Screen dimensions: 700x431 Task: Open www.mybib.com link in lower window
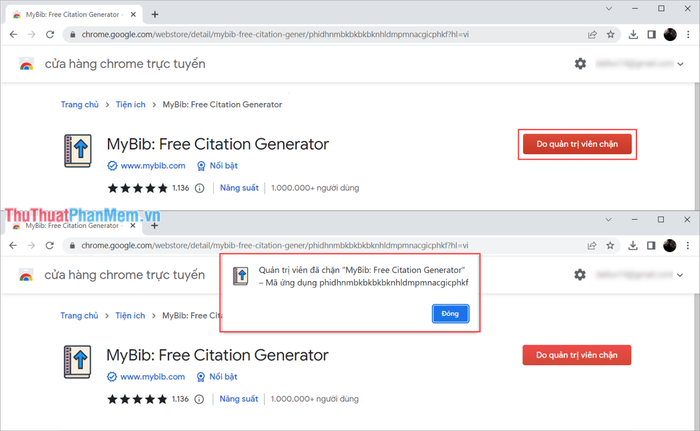point(152,377)
